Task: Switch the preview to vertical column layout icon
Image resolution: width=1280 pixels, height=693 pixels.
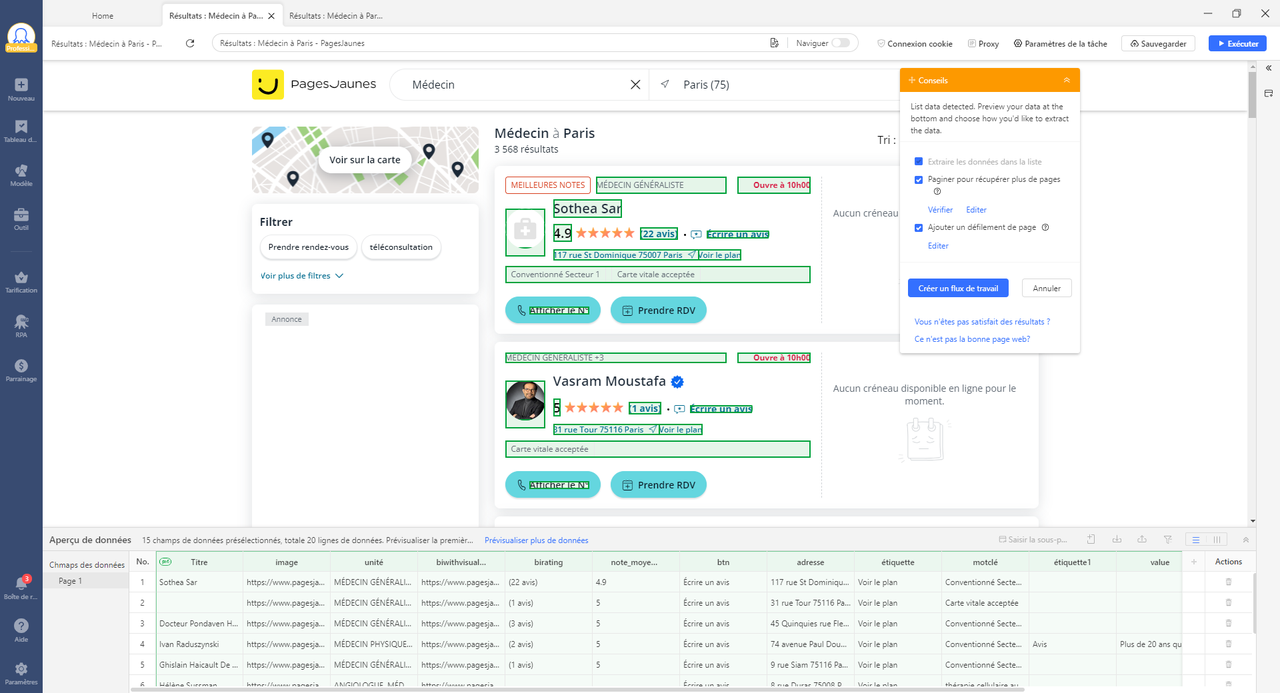Action: tap(1217, 540)
